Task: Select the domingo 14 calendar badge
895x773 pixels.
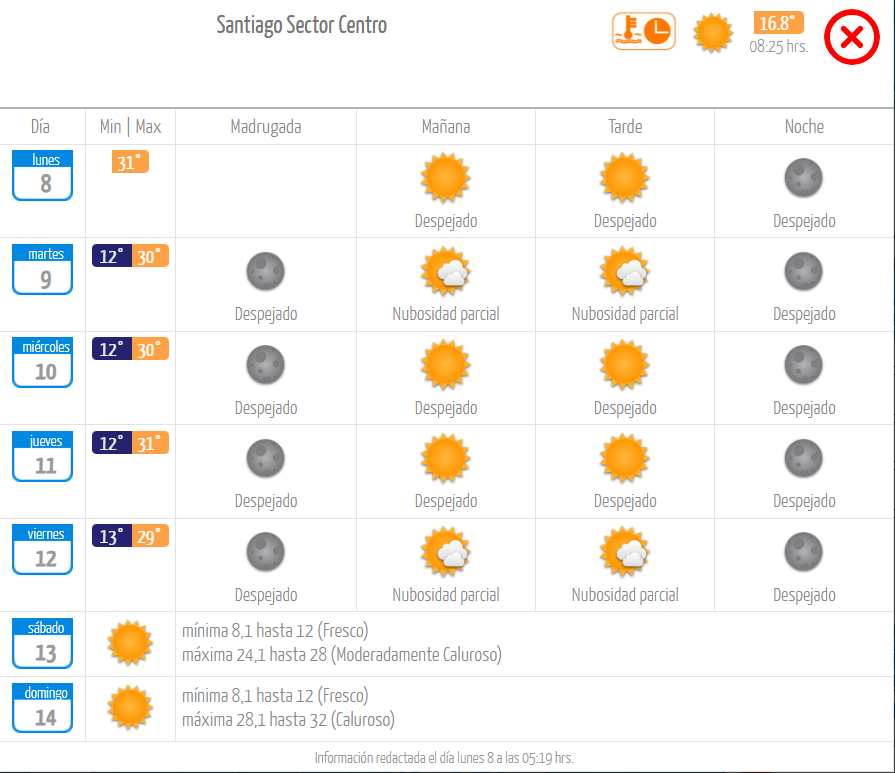Action: pos(43,708)
